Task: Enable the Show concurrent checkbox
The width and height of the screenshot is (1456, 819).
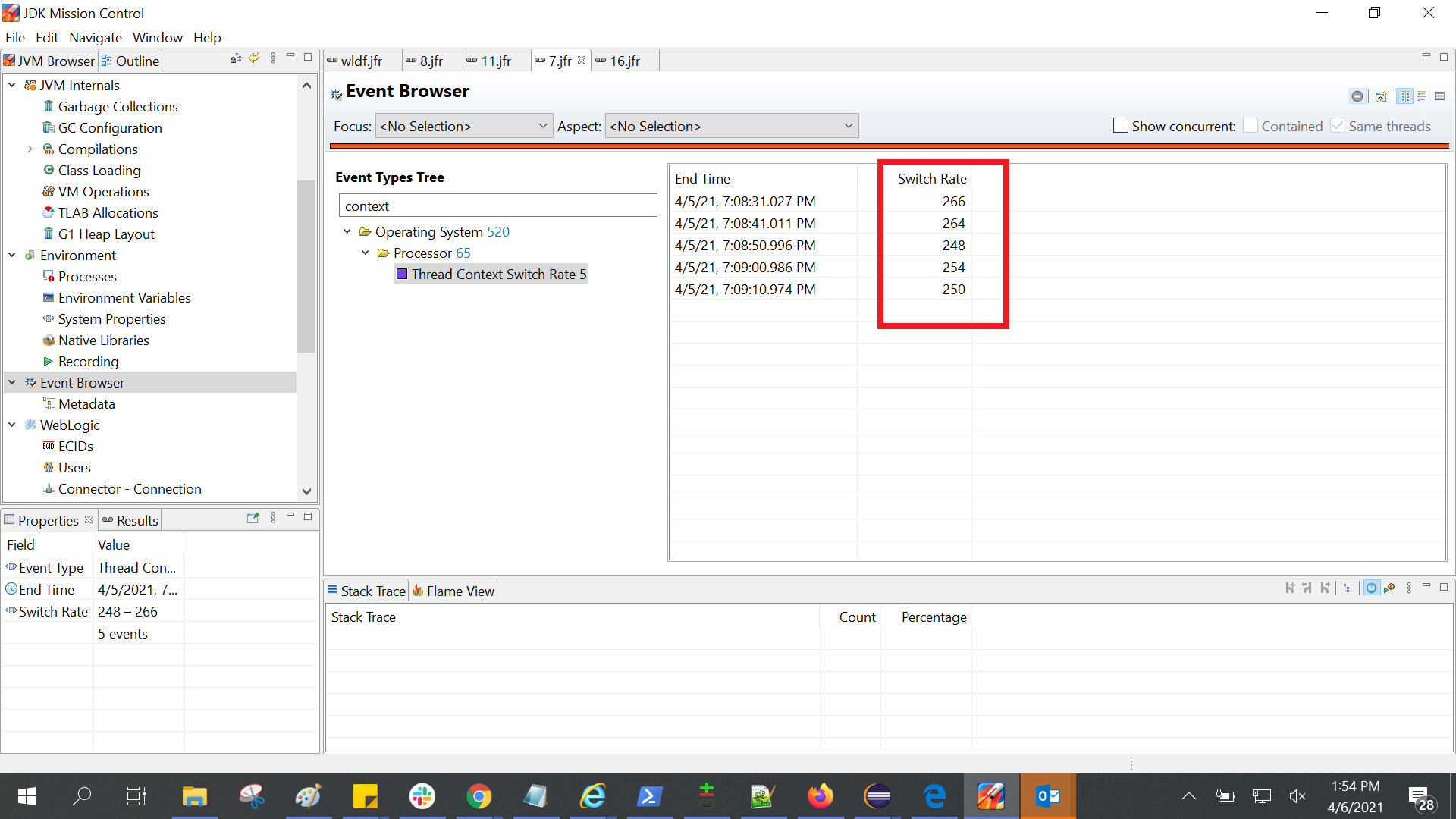Action: (x=1120, y=126)
